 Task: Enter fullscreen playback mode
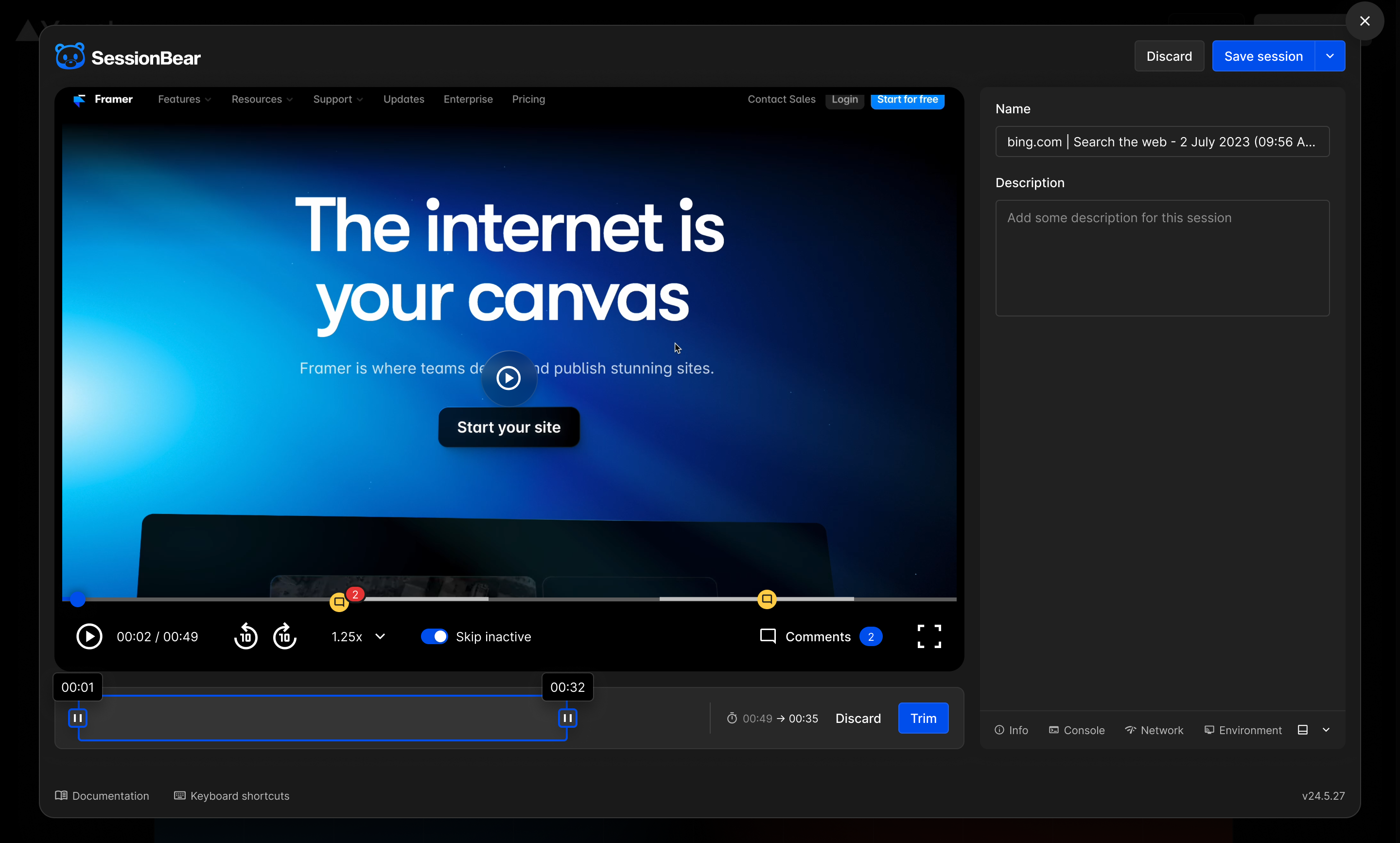929,636
